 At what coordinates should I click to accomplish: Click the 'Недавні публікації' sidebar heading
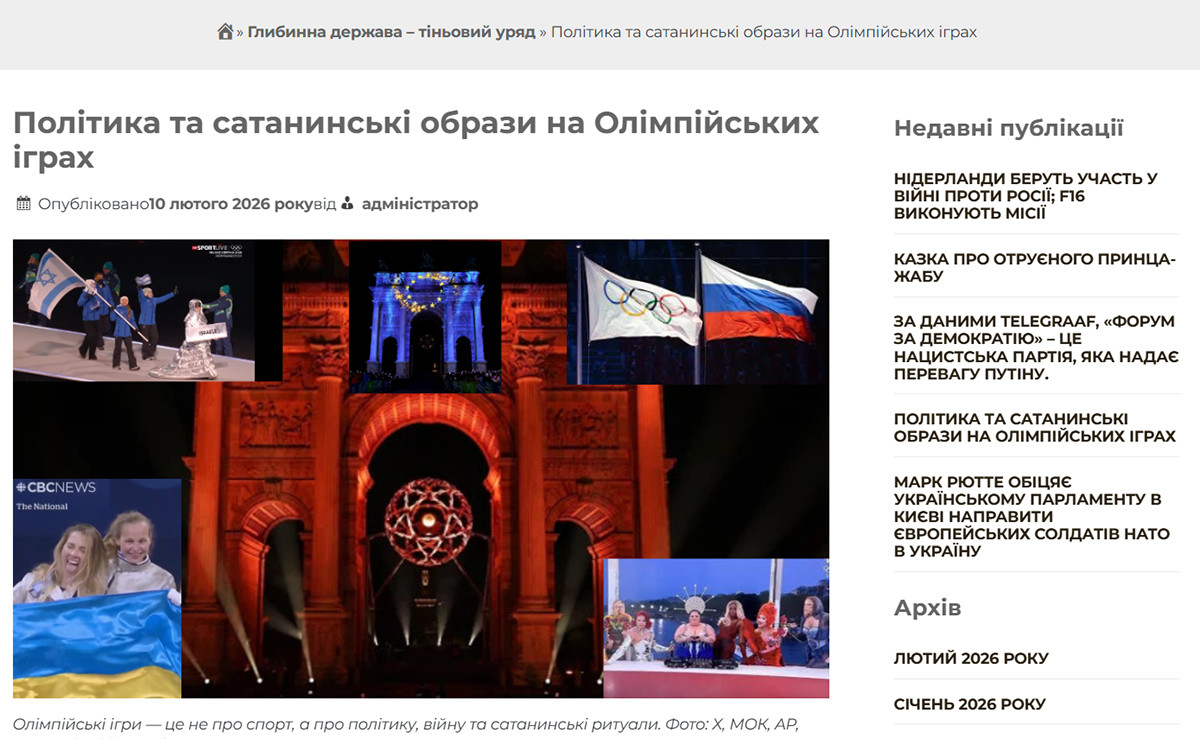point(1008,128)
